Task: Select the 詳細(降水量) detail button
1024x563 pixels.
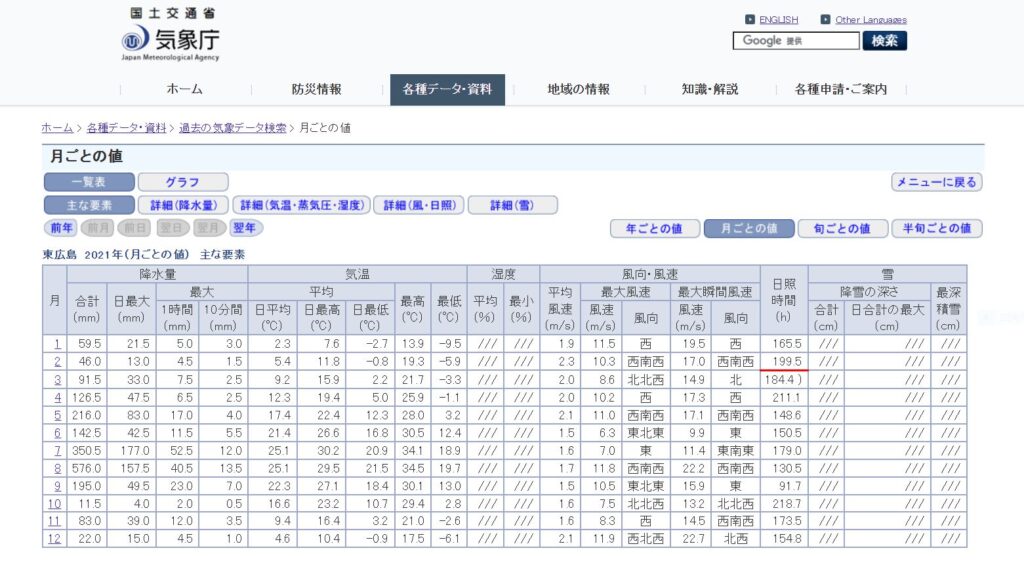Action: 183,205
